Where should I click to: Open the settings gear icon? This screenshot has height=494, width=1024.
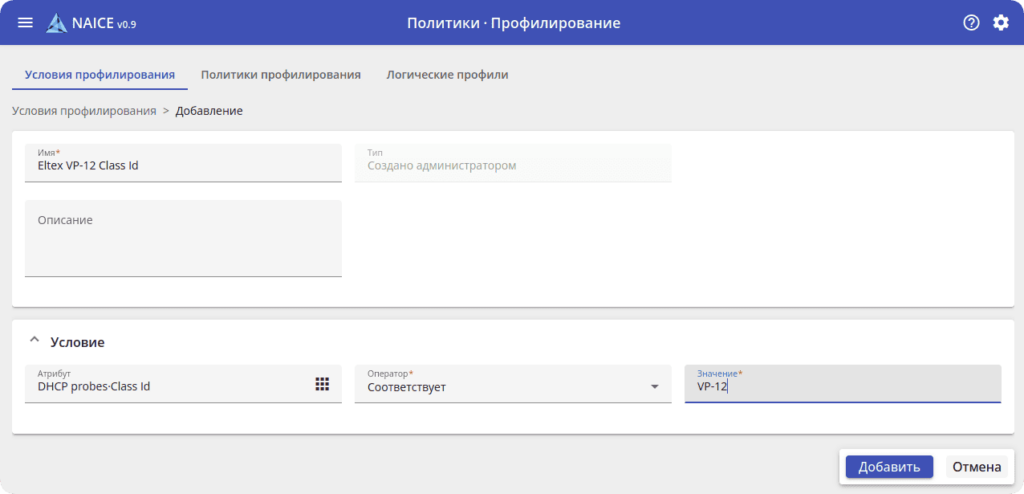pos(1000,23)
